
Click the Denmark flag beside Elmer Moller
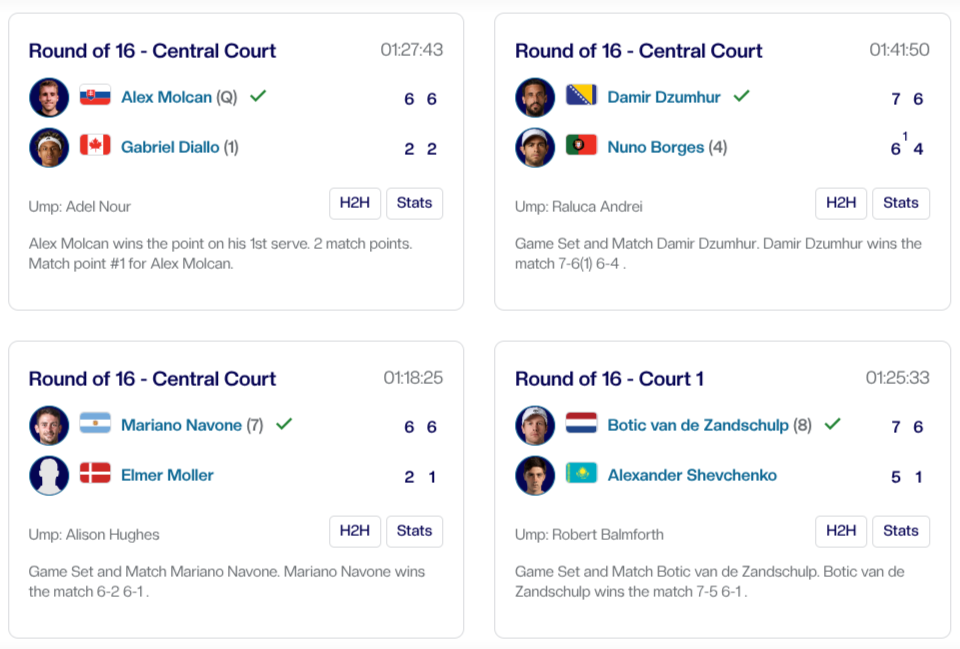coord(95,475)
